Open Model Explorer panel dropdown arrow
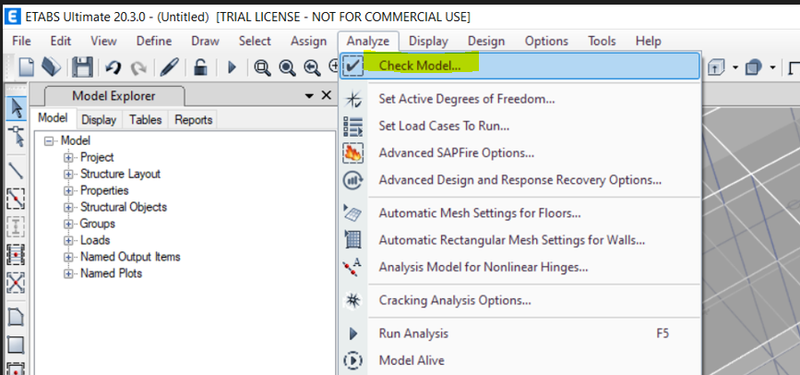The height and width of the screenshot is (375, 800). [x=309, y=95]
